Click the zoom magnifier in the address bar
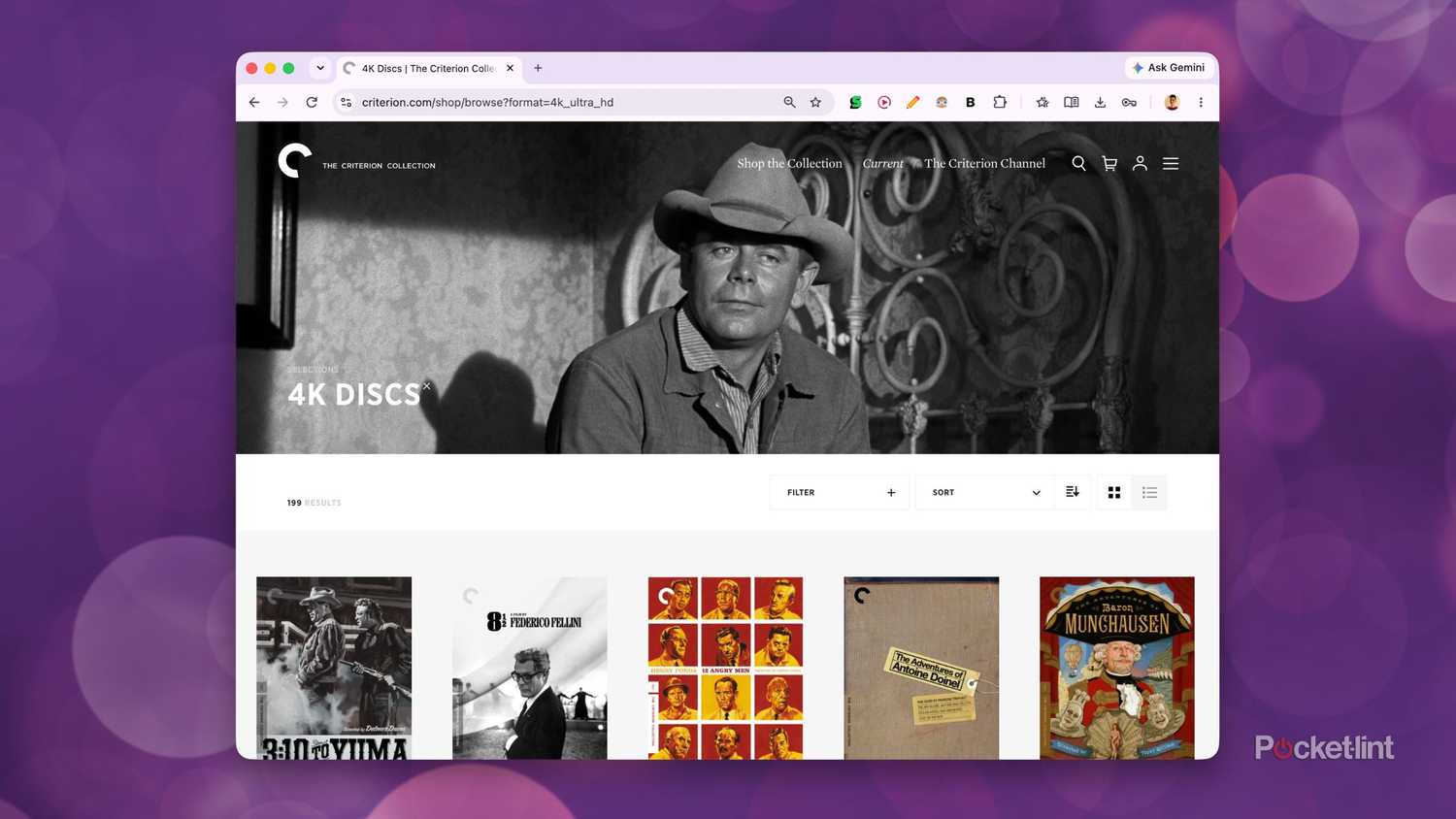 (x=789, y=102)
